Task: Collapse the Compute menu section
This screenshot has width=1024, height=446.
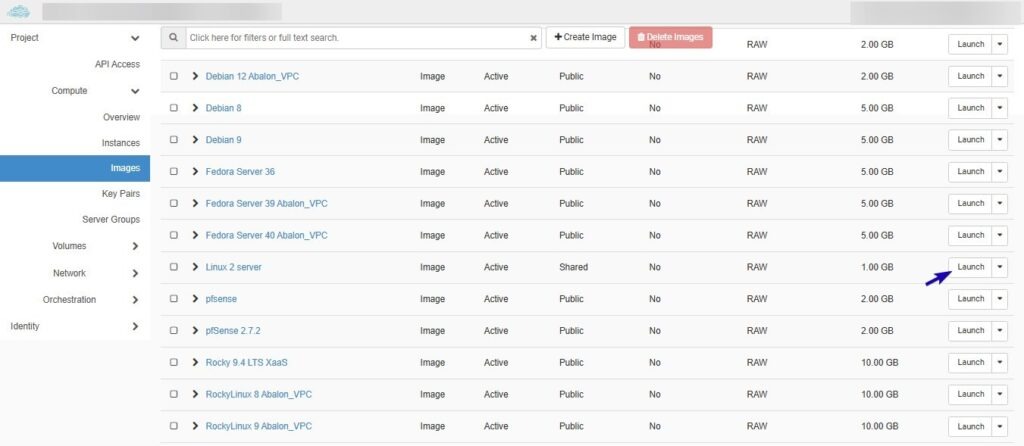Action: click(x=135, y=91)
